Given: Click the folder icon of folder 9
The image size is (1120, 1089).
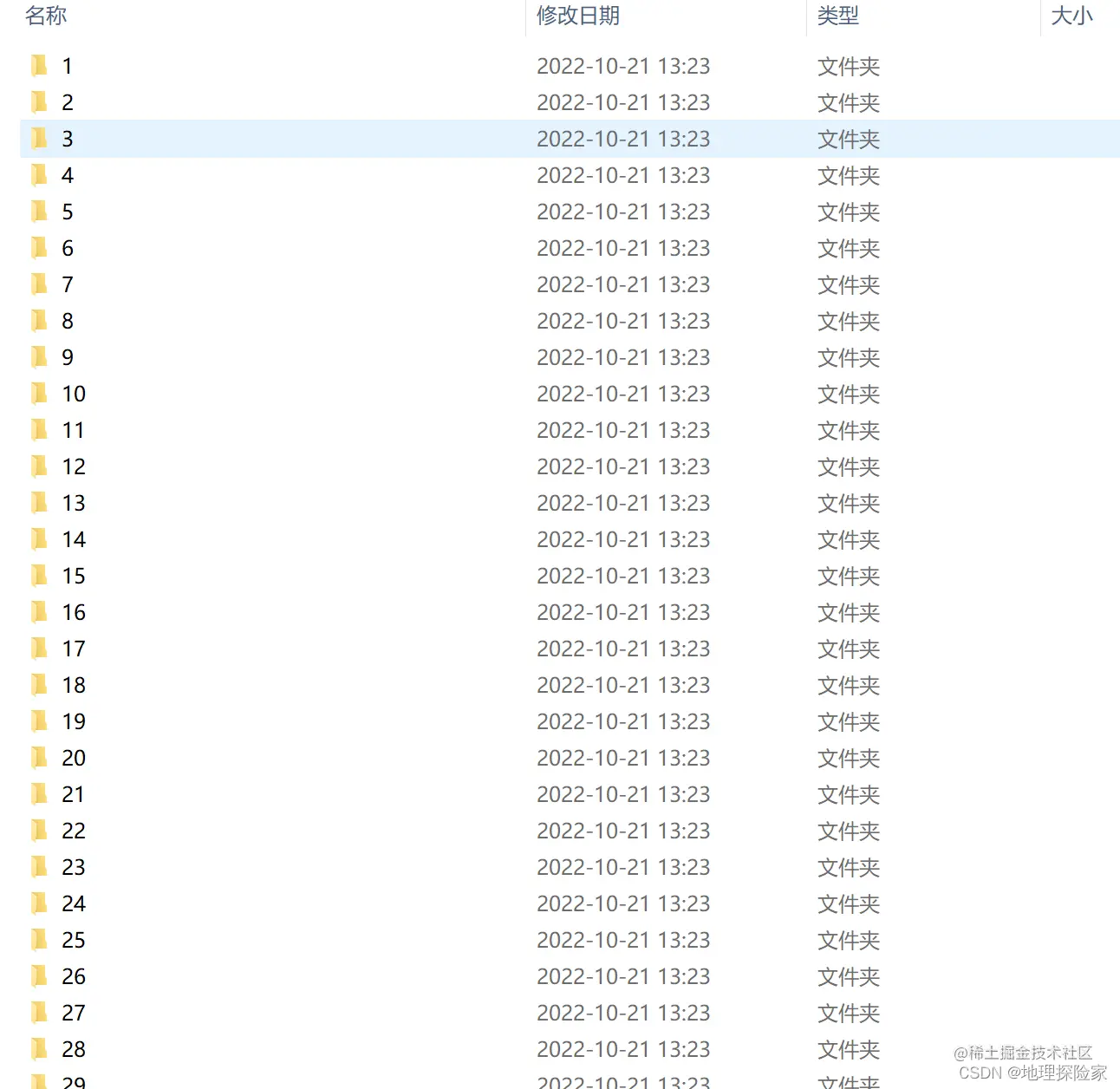Looking at the screenshot, I should (x=39, y=357).
